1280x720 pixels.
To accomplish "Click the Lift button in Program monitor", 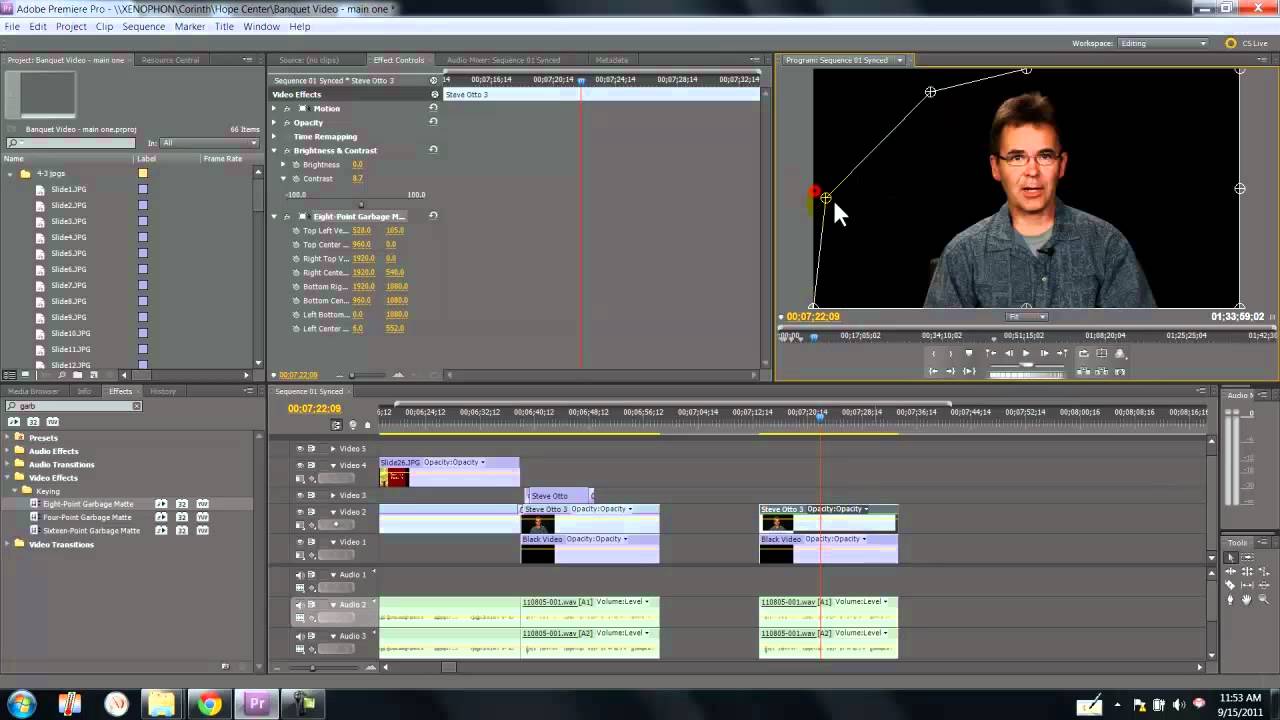I will [x=1083, y=371].
